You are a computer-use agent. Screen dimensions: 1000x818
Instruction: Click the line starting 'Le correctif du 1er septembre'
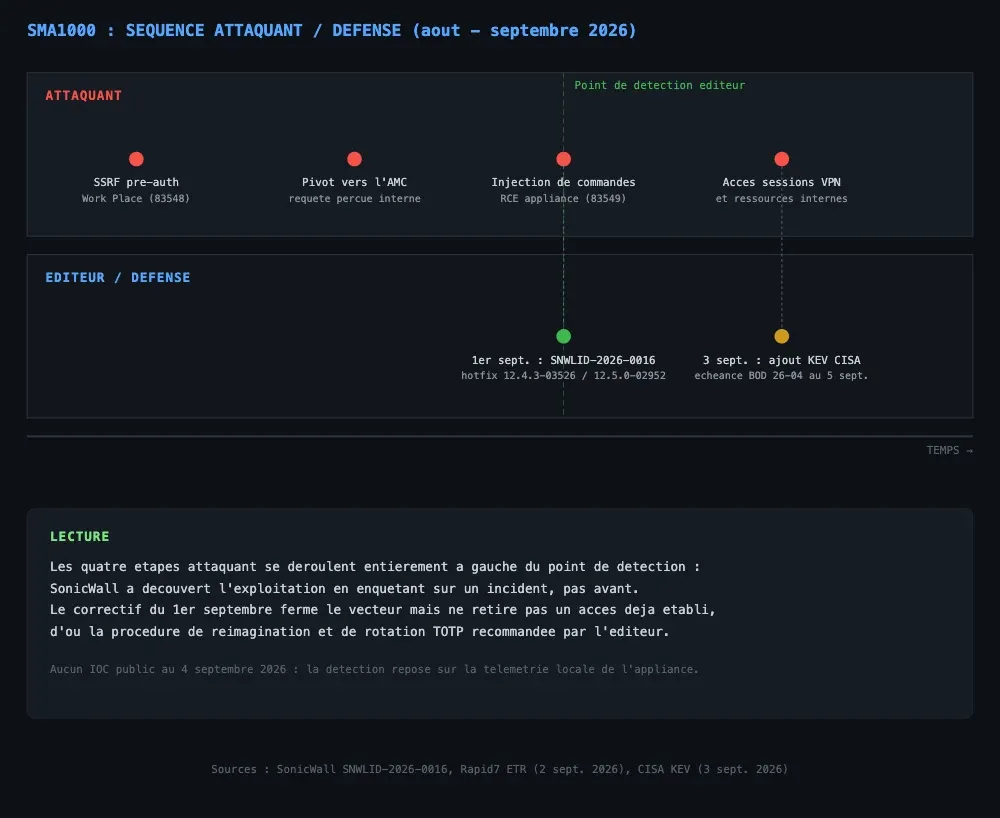(x=383, y=610)
